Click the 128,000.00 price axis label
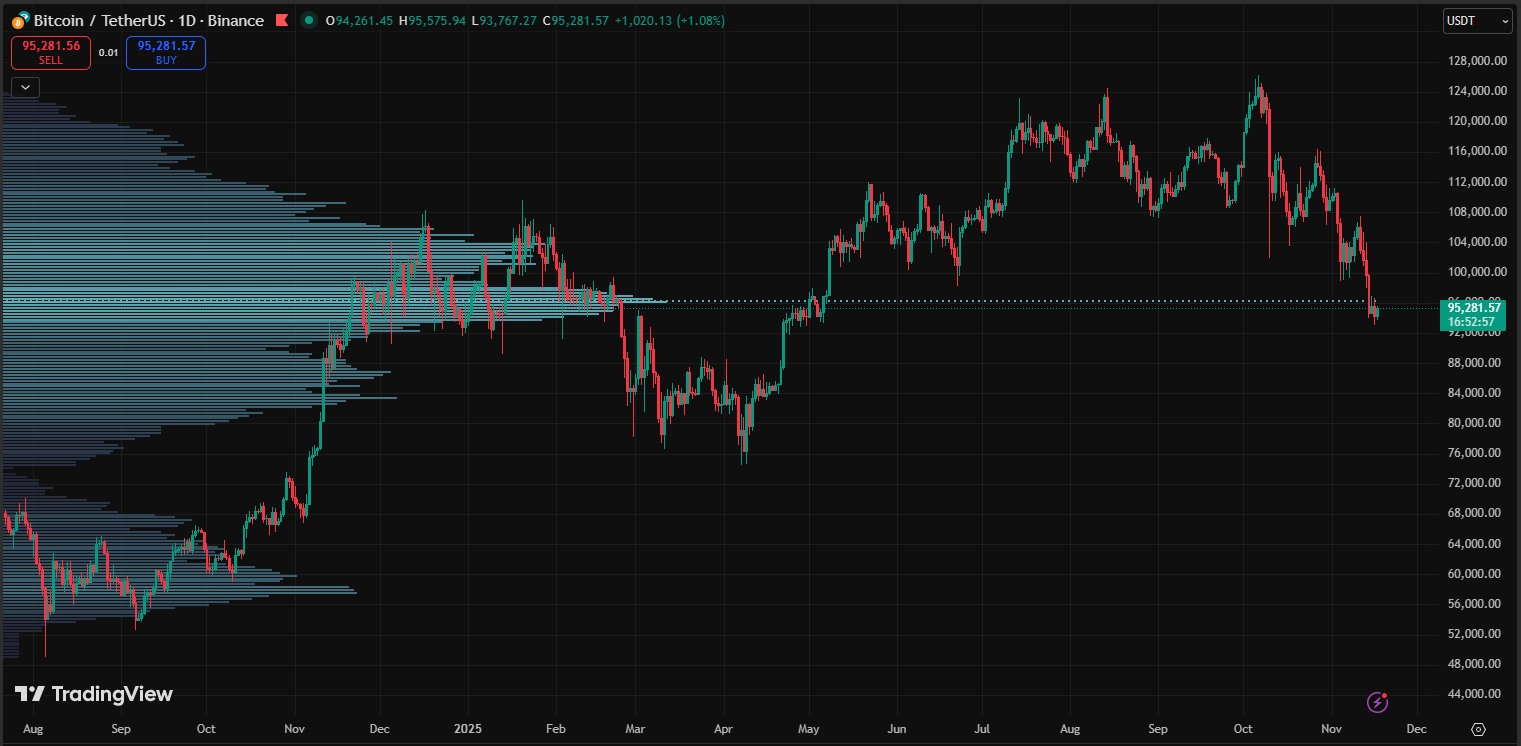The image size is (1521, 746). tap(1476, 60)
